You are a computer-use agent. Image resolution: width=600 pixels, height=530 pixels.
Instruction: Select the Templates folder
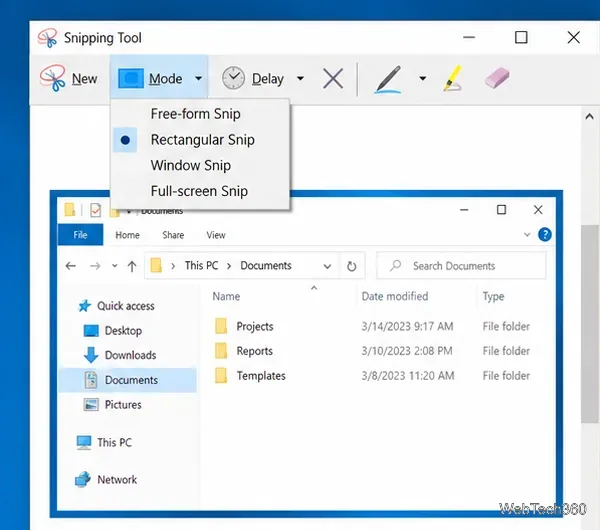point(261,376)
